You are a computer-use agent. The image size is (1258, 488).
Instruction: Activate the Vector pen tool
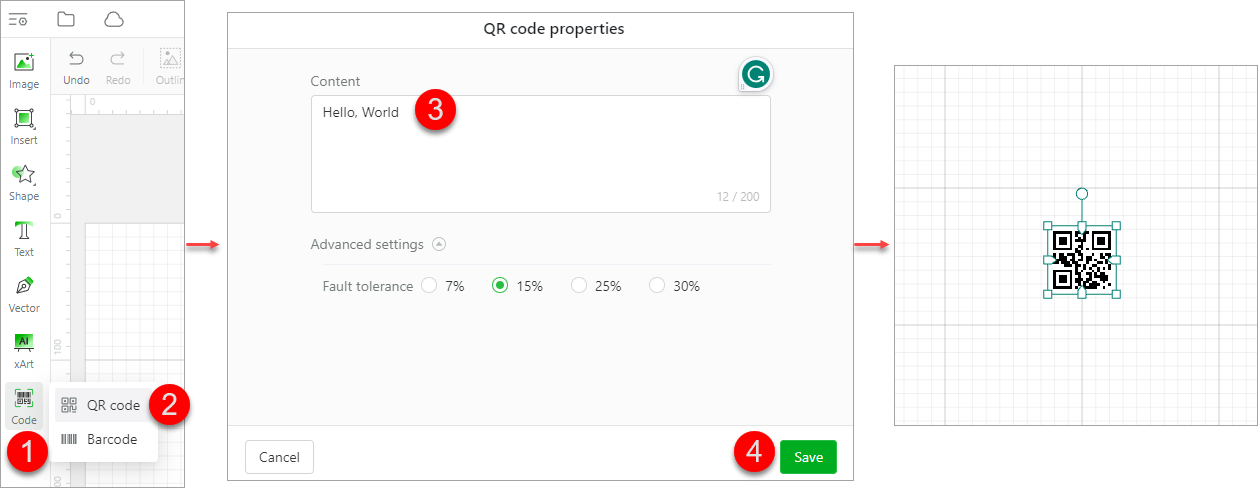(24, 293)
